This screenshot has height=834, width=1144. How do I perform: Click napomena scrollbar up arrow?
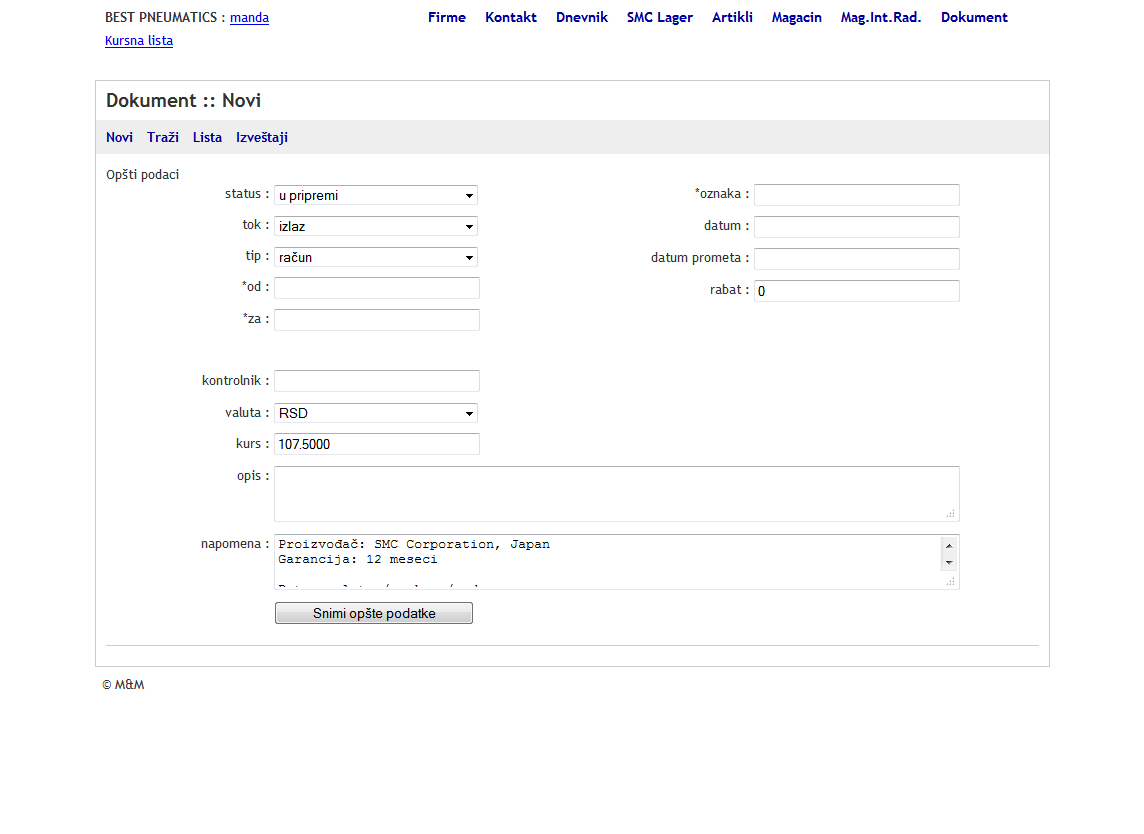(x=949, y=546)
